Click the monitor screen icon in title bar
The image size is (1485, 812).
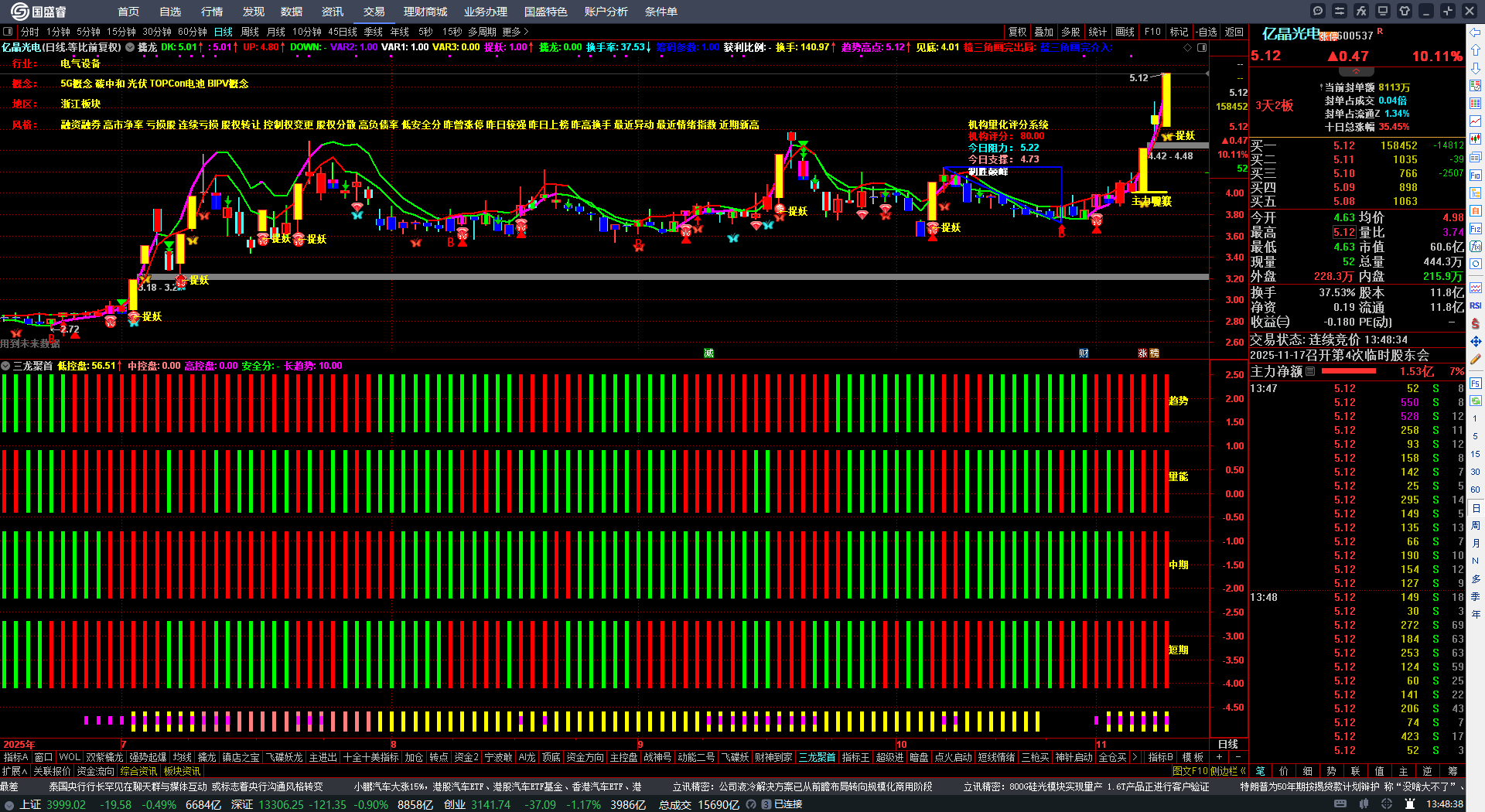coord(1383,11)
